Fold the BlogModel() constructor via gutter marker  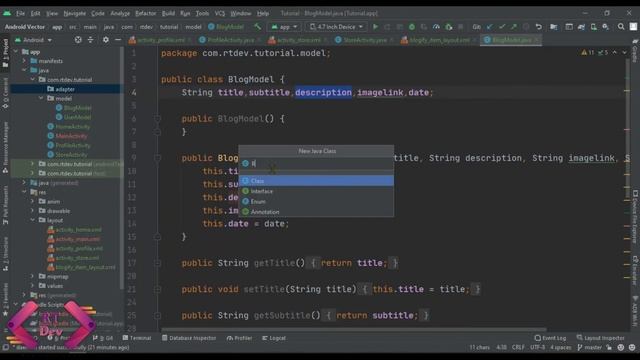158,119
